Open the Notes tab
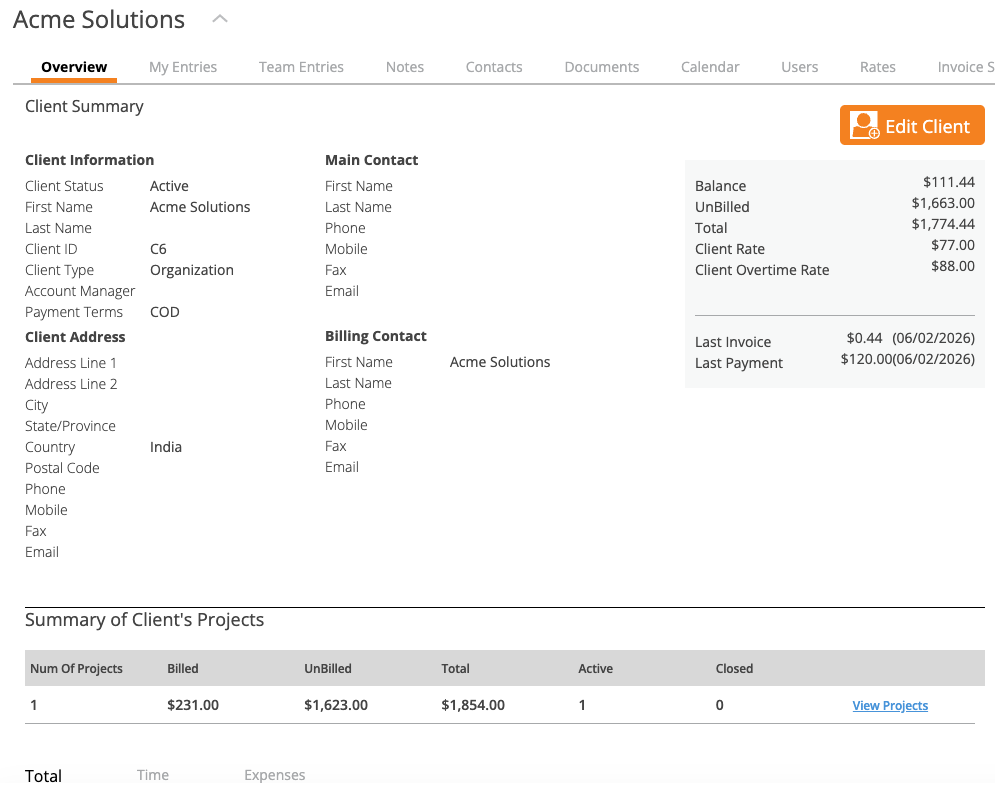 (405, 67)
